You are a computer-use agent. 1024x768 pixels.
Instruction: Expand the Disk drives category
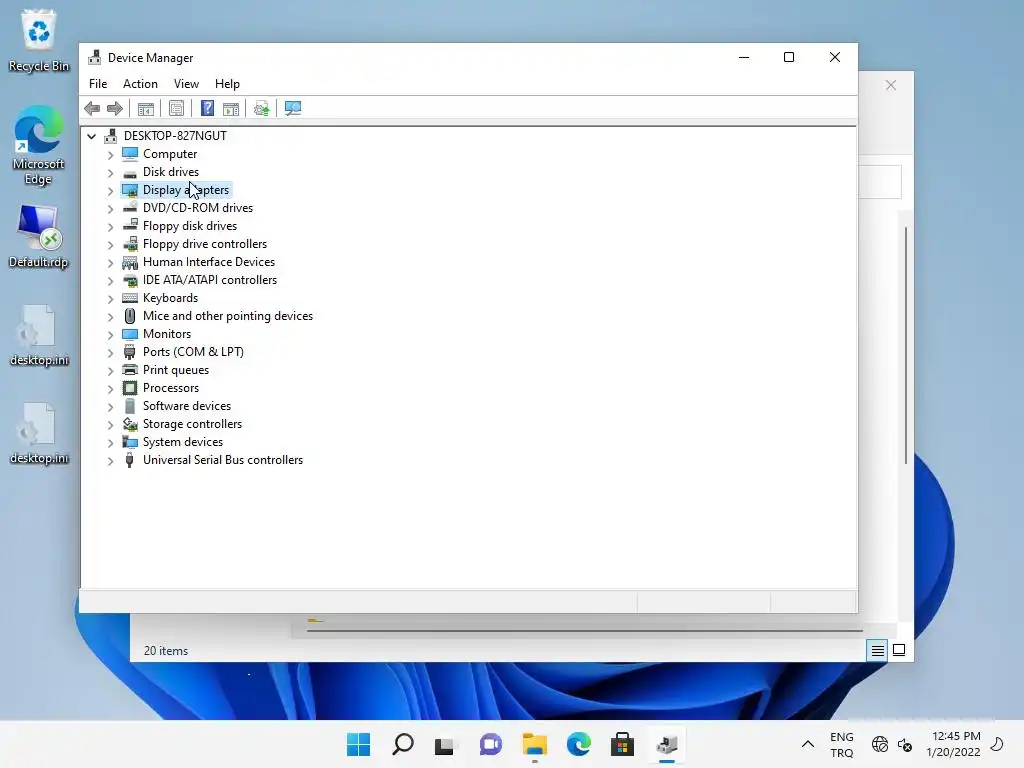point(110,172)
